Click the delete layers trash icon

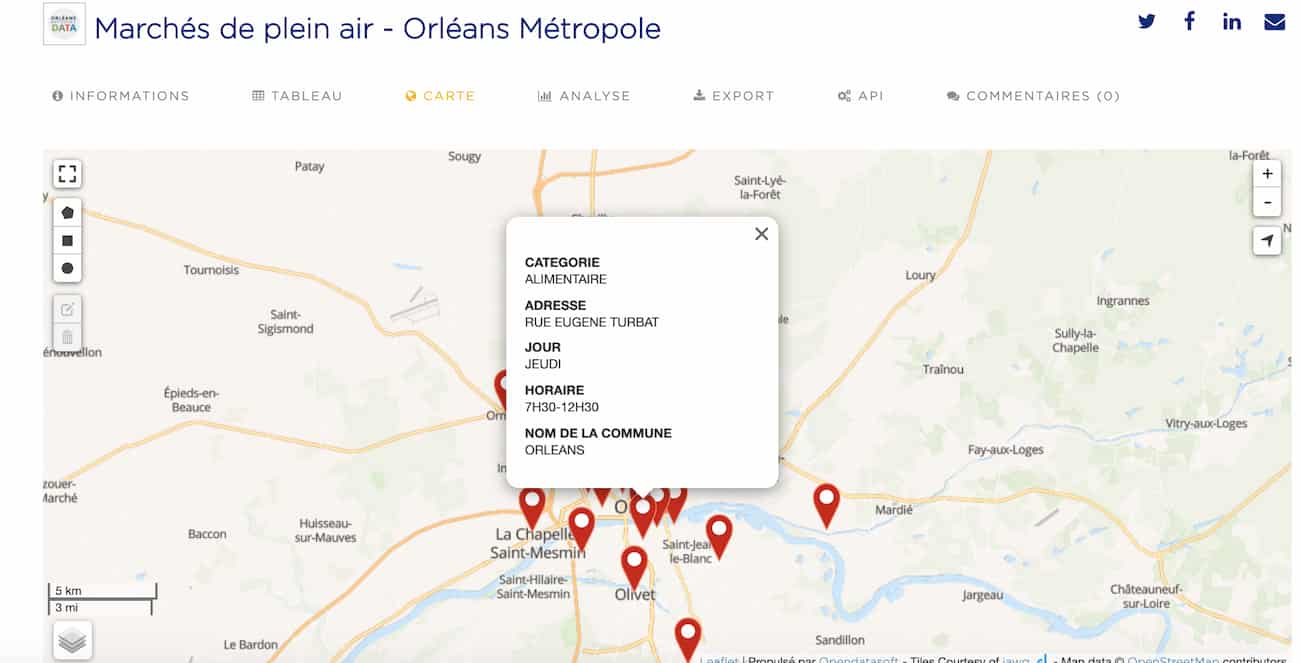(x=67, y=337)
